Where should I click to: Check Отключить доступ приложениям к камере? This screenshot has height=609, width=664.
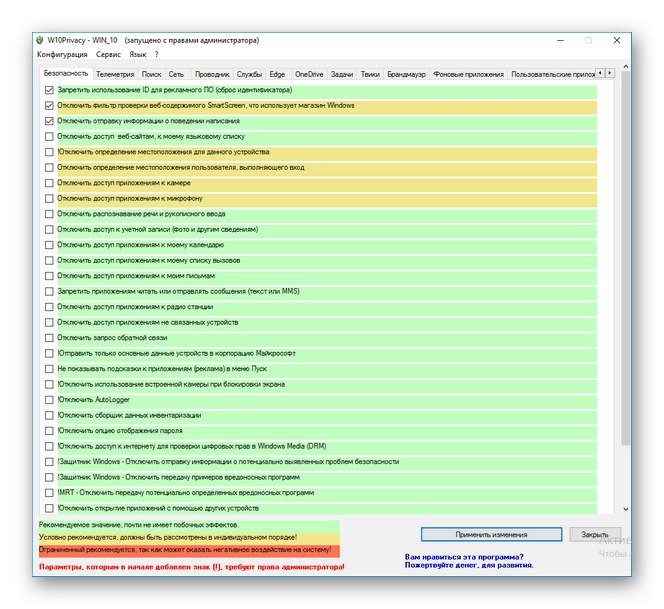click(x=49, y=183)
